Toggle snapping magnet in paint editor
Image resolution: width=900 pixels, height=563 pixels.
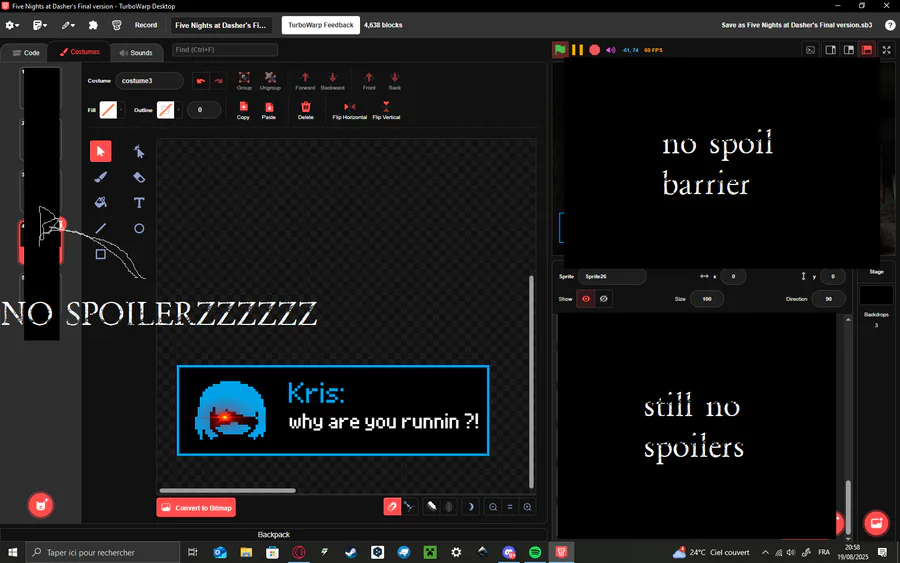[392, 507]
